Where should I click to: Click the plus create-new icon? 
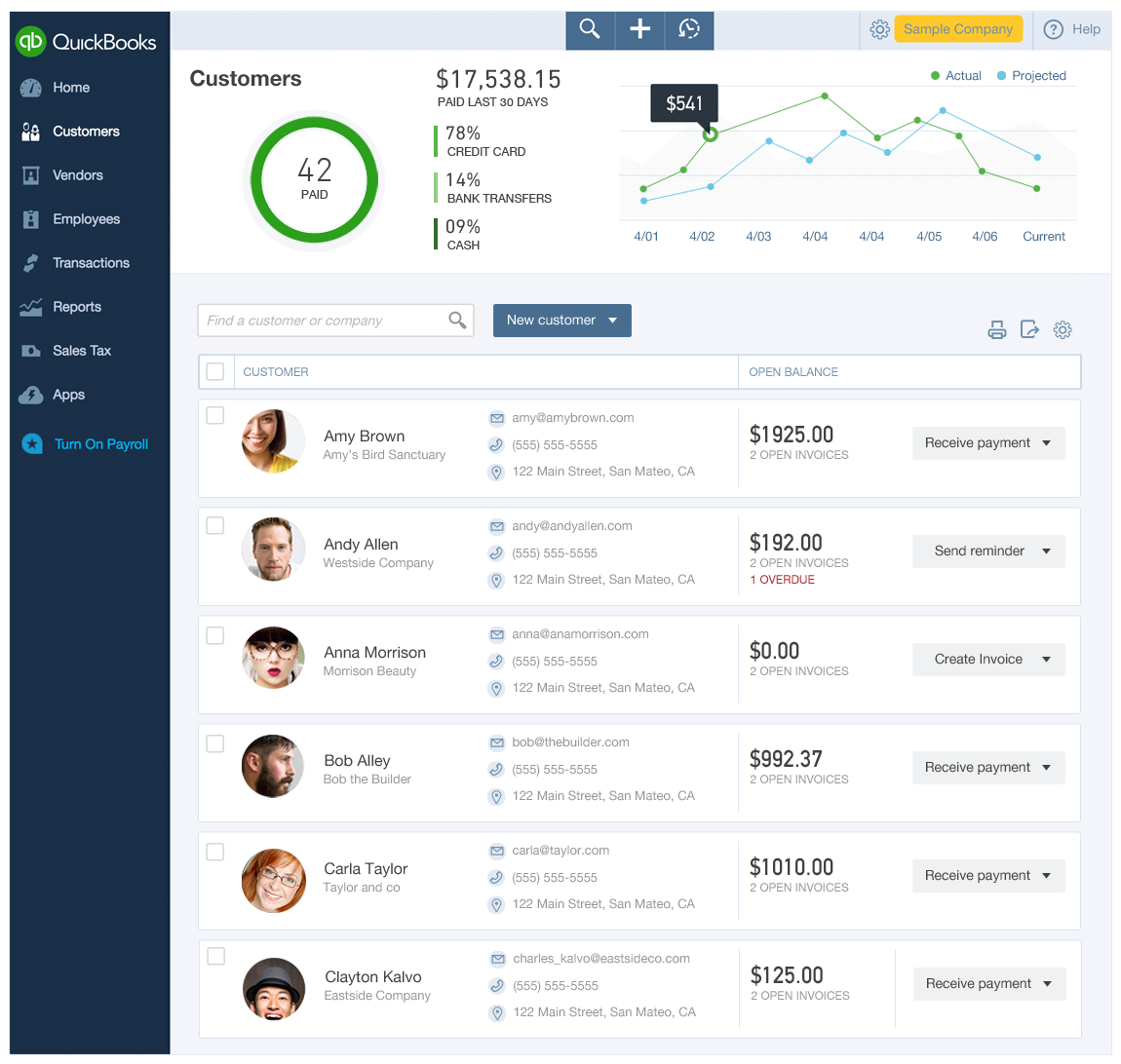(639, 29)
